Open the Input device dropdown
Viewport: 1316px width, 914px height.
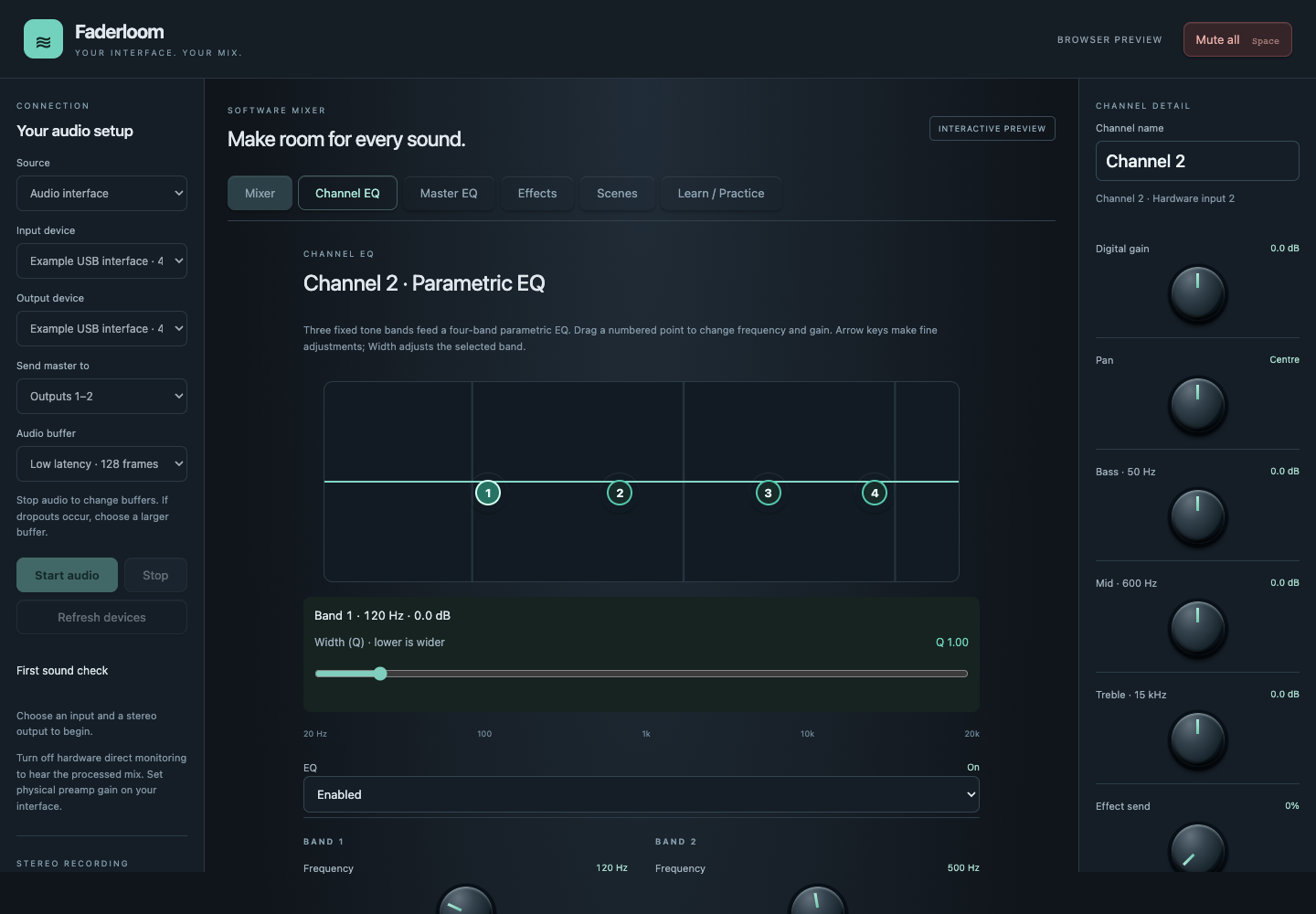(101, 260)
